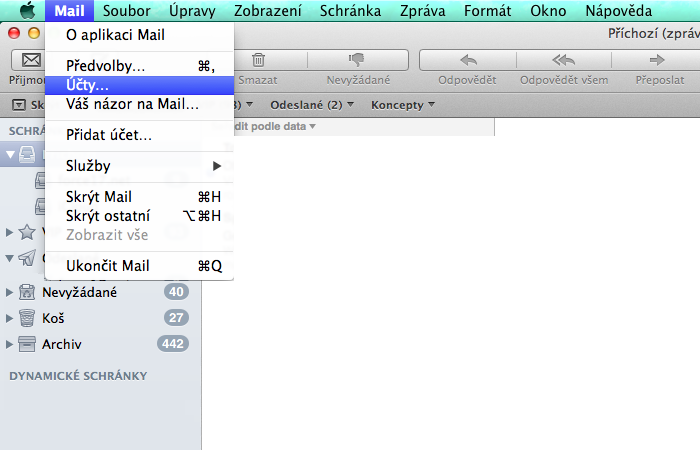Click the Příchozí window title

(x=654, y=33)
